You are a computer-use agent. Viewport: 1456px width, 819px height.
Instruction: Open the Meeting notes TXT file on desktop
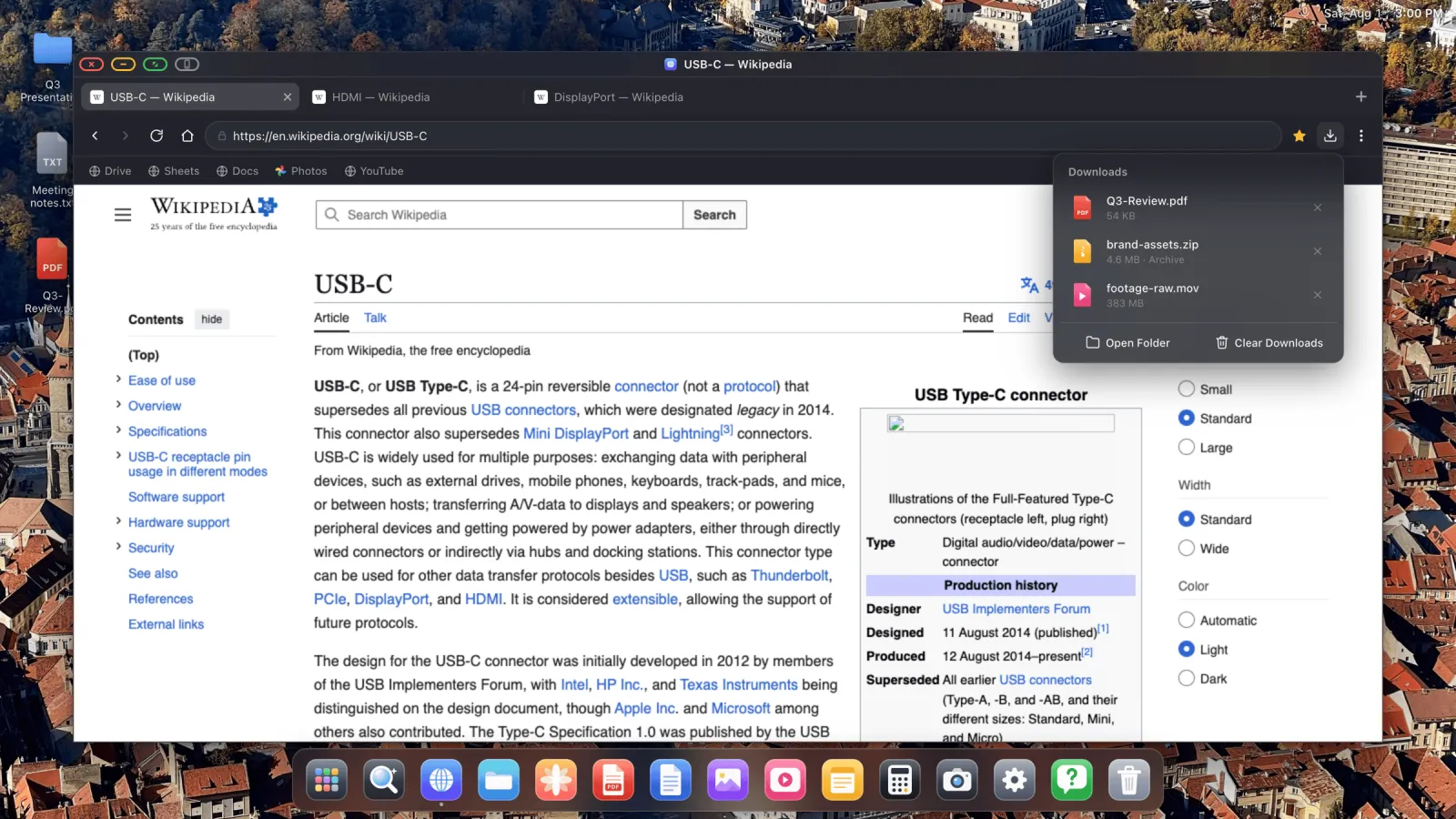click(52, 170)
